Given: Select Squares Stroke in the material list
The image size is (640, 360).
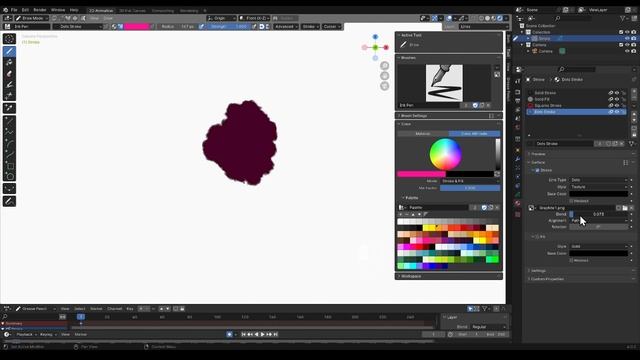Looking at the screenshot, I should 548,106.
